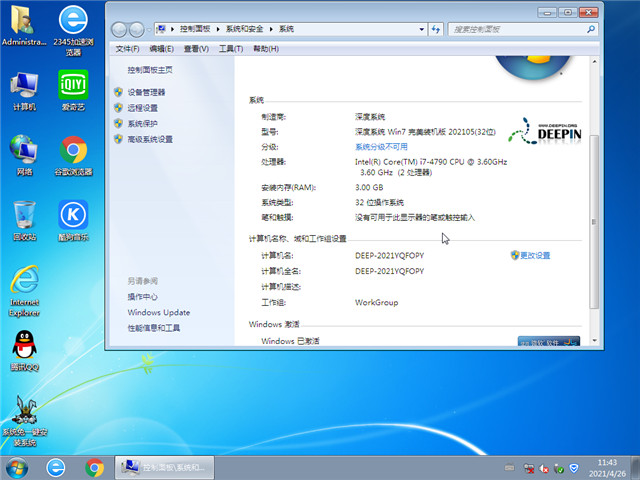Open the 设备管理器 link in sidebar

coord(146,92)
